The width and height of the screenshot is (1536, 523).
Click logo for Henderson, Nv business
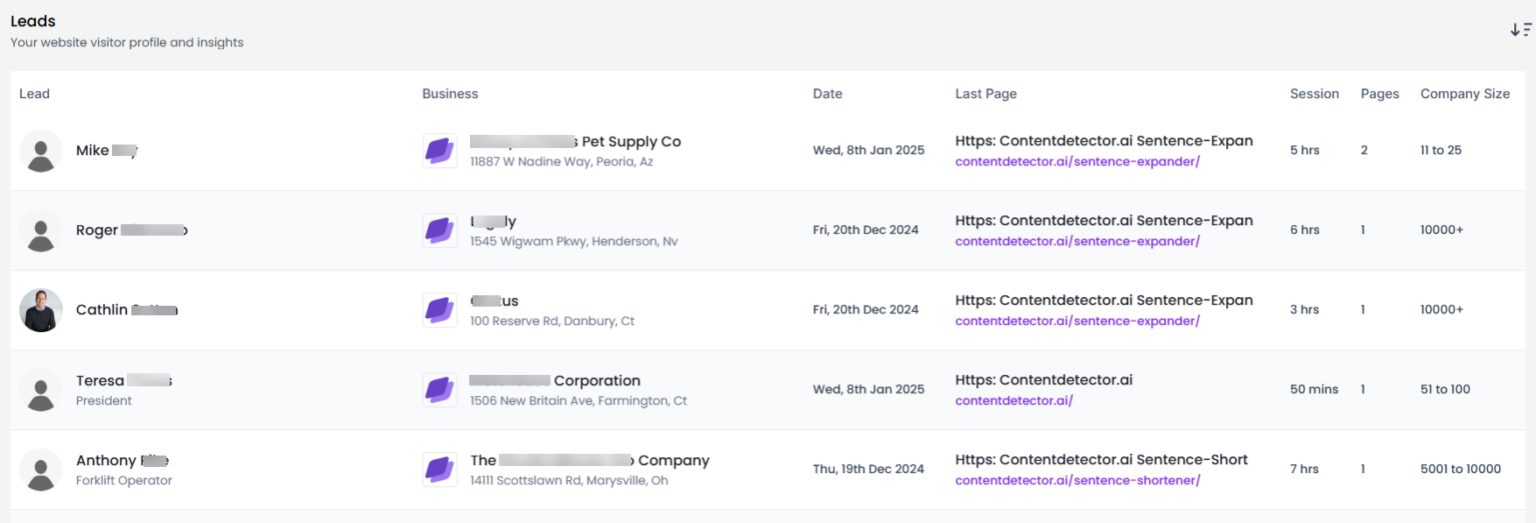(440, 231)
